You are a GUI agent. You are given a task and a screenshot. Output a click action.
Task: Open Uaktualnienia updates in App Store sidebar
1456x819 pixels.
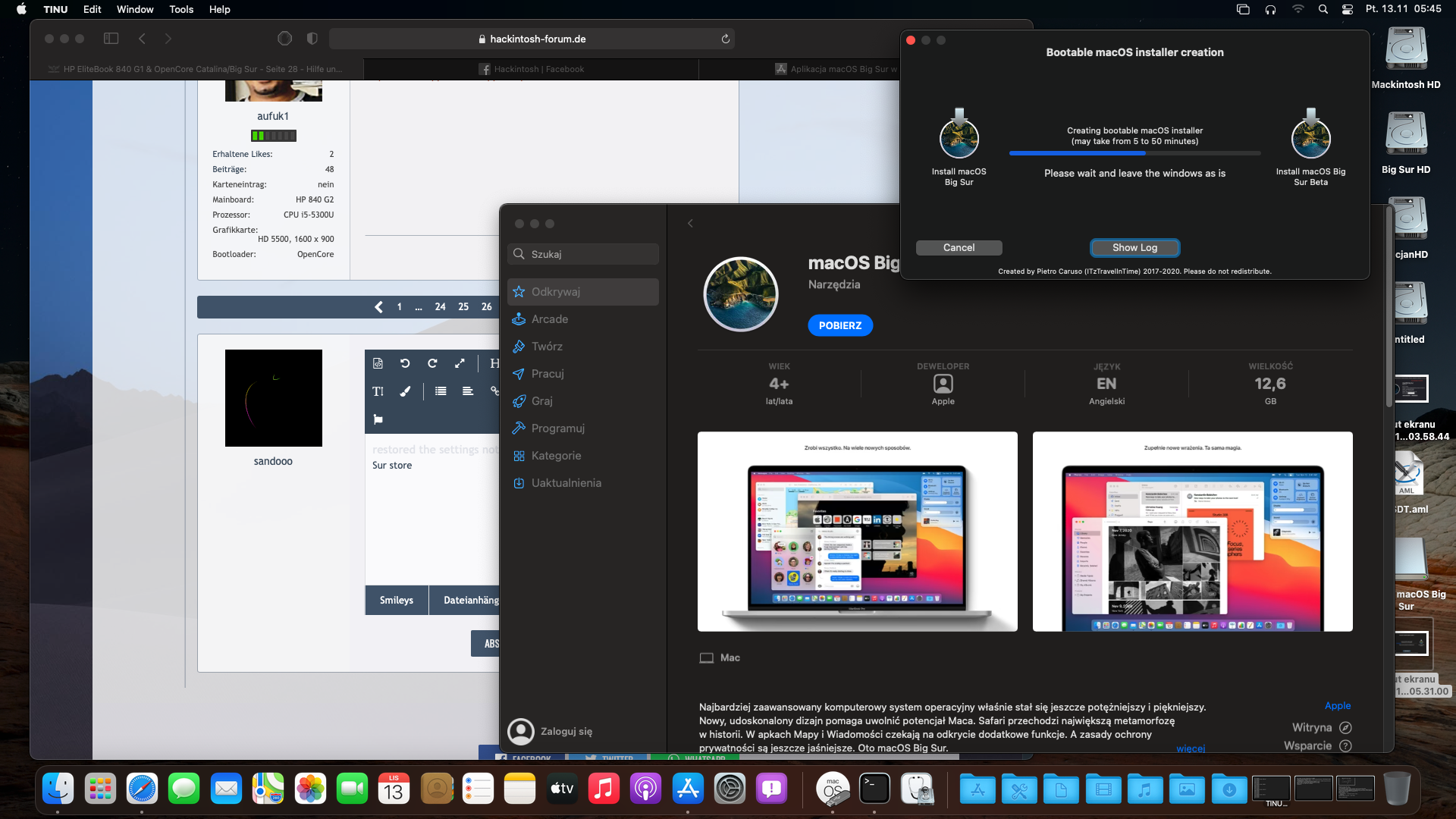pyautogui.click(x=566, y=483)
